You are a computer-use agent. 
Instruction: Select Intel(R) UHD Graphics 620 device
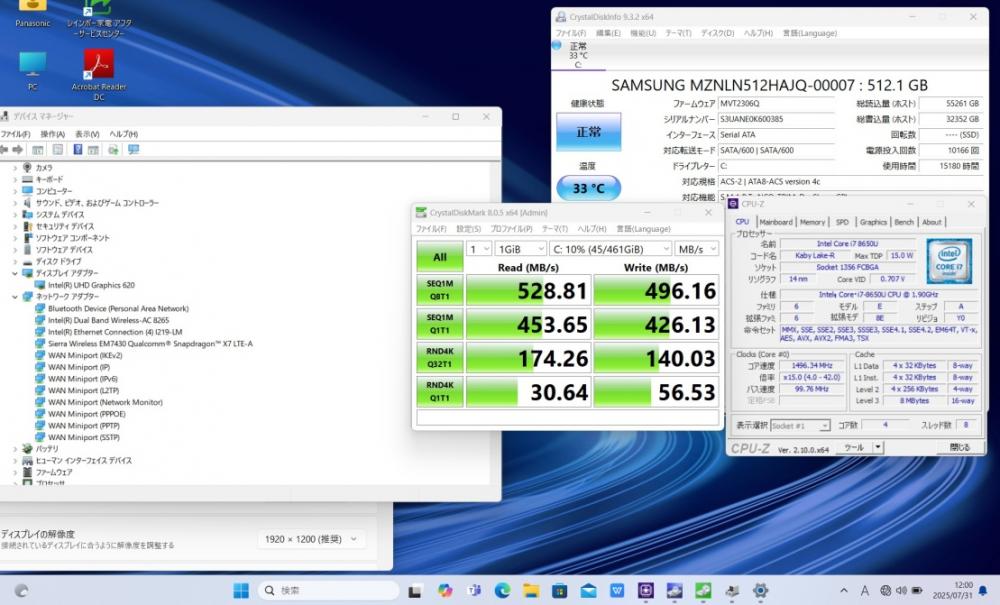click(91, 286)
